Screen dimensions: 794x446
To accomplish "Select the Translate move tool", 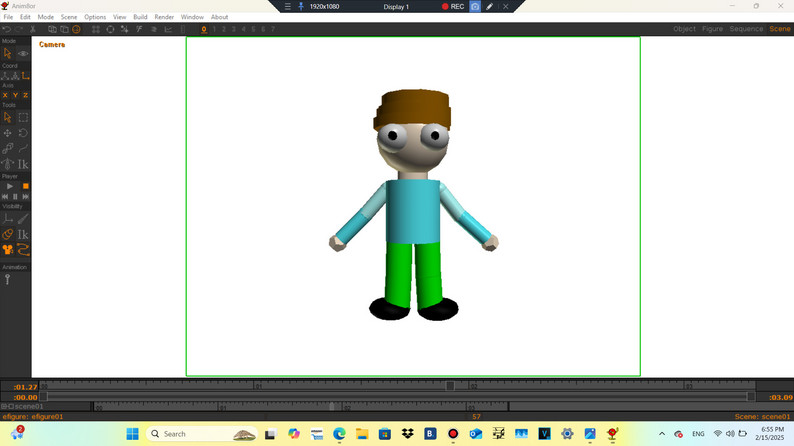I will [x=8, y=133].
